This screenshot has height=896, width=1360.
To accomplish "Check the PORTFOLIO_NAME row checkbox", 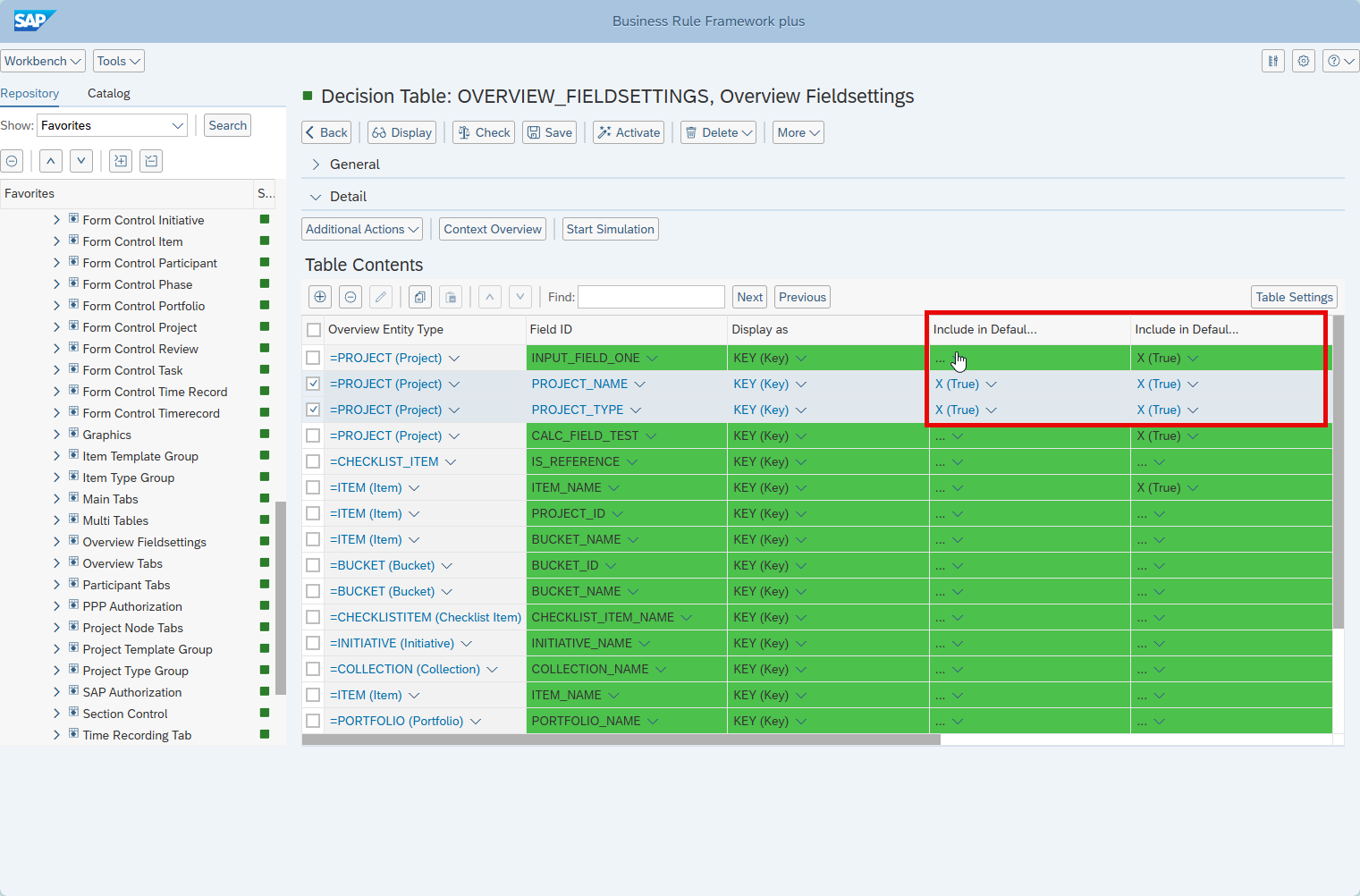I will pyautogui.click(x=313, y=721).
